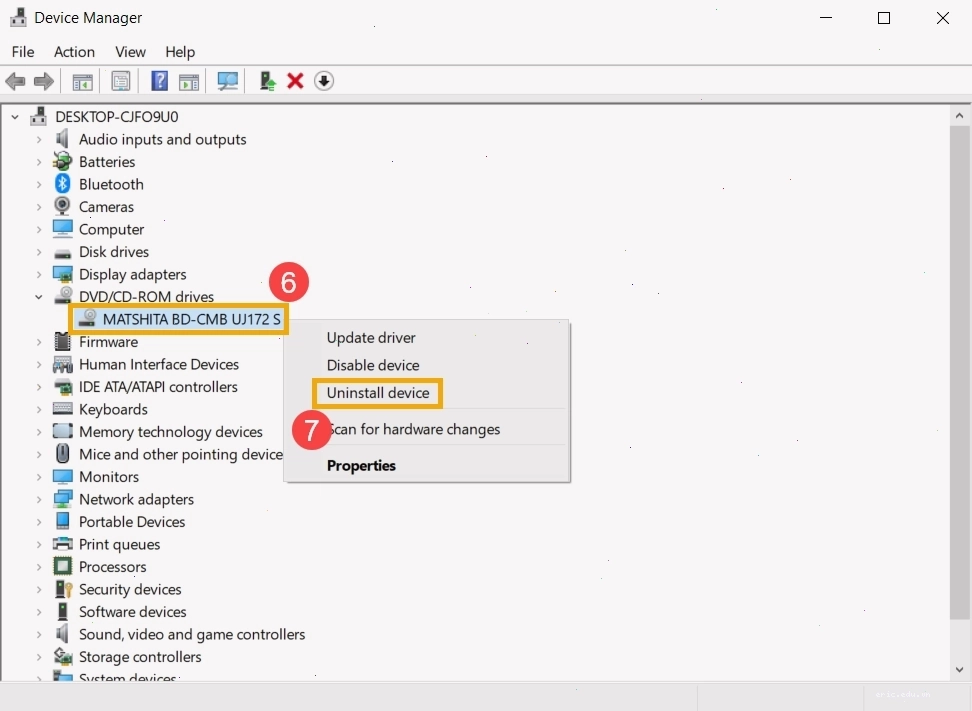Viewport: 972px width, 711px height.
Task: Click the Update device driver toolbar icon
Action: coord(267,81)
